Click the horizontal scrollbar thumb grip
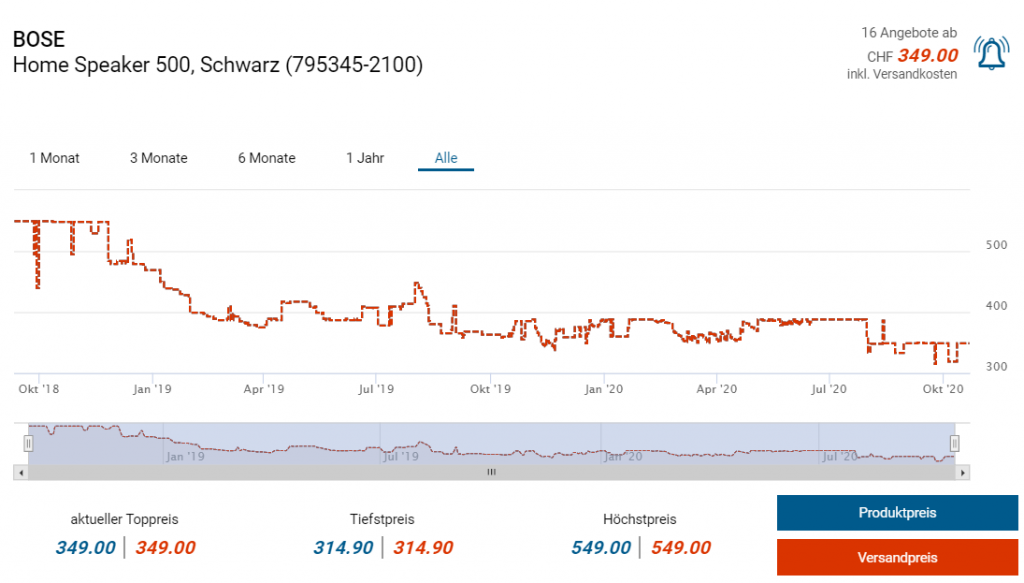Image resolution: width=1024 pixels, height=583 pixels. point(491,472)
